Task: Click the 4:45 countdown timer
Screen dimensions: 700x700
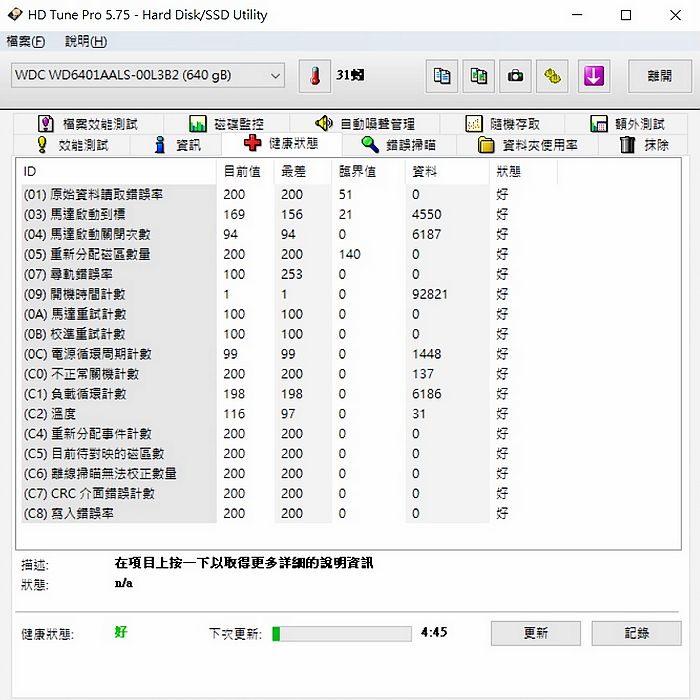Action: 433,632
